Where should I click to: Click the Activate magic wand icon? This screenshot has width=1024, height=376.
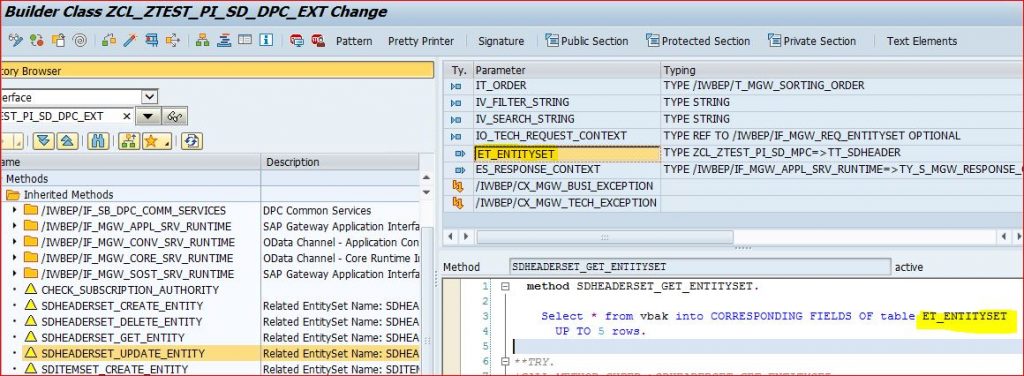[x=131, y=40]
